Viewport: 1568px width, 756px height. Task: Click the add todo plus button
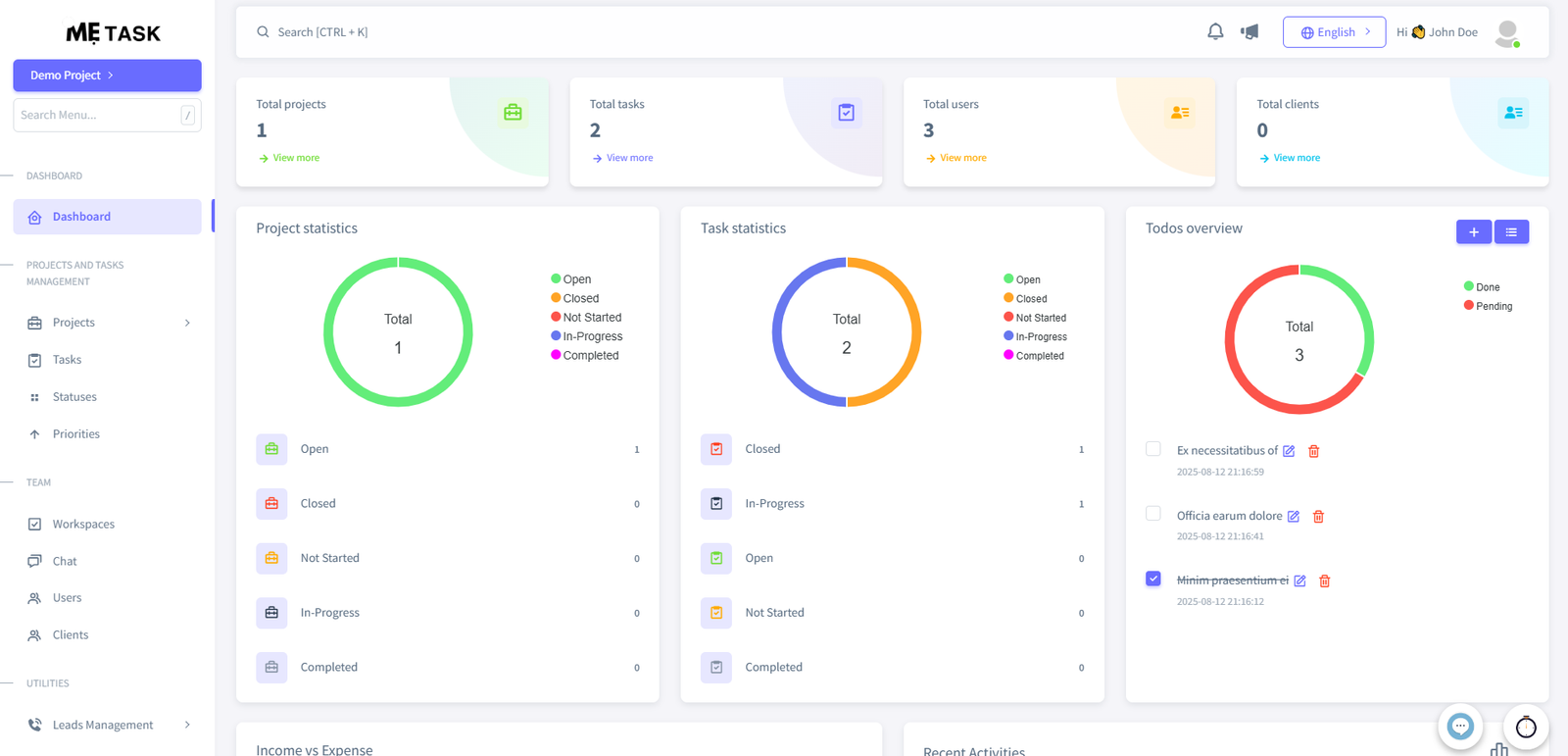tap(1473, 232)
